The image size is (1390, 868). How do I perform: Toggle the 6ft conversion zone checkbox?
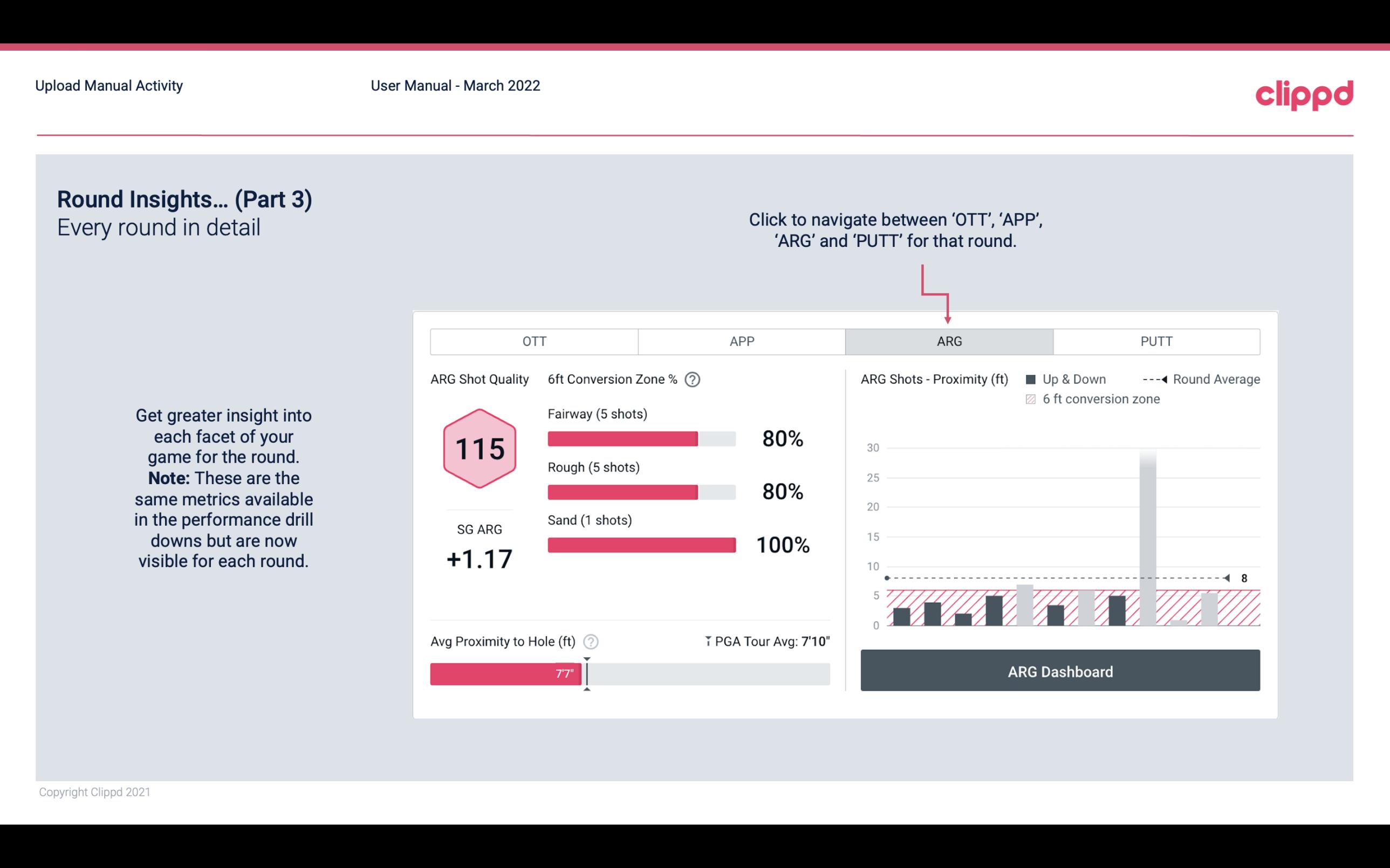(1034, 399)
